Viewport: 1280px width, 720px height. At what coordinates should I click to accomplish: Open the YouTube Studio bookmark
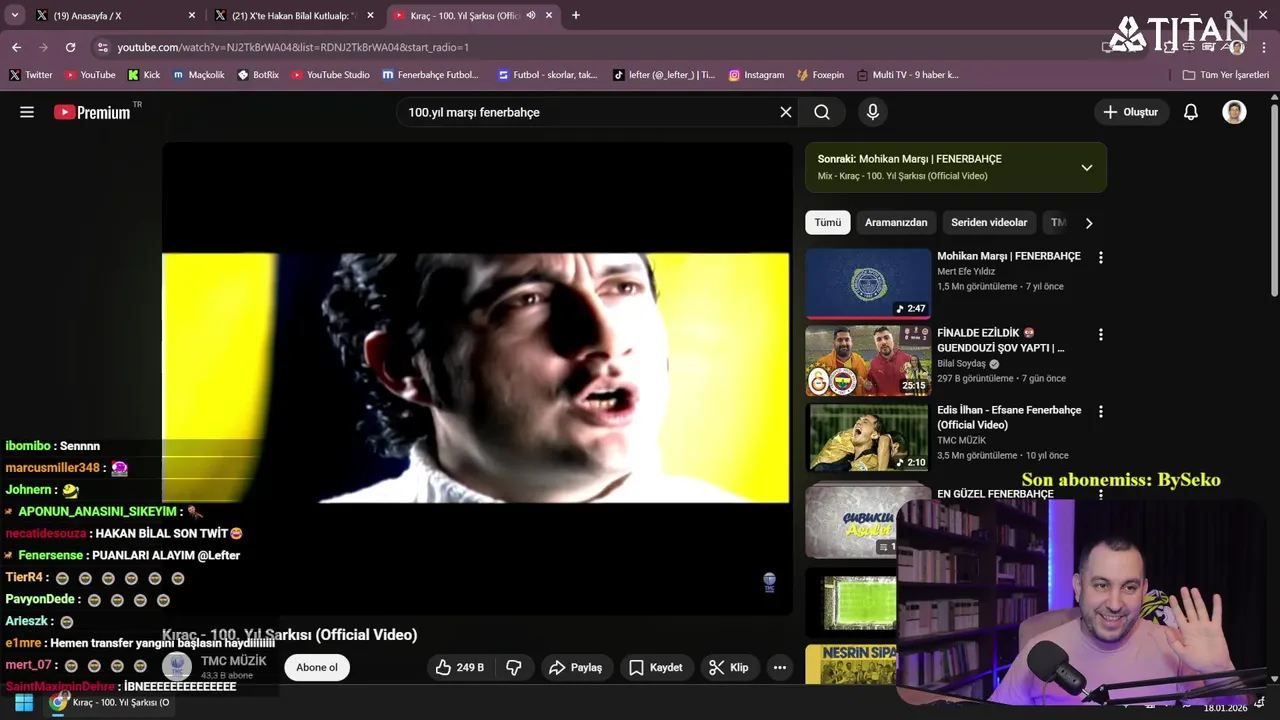click(x=330, y=75)
